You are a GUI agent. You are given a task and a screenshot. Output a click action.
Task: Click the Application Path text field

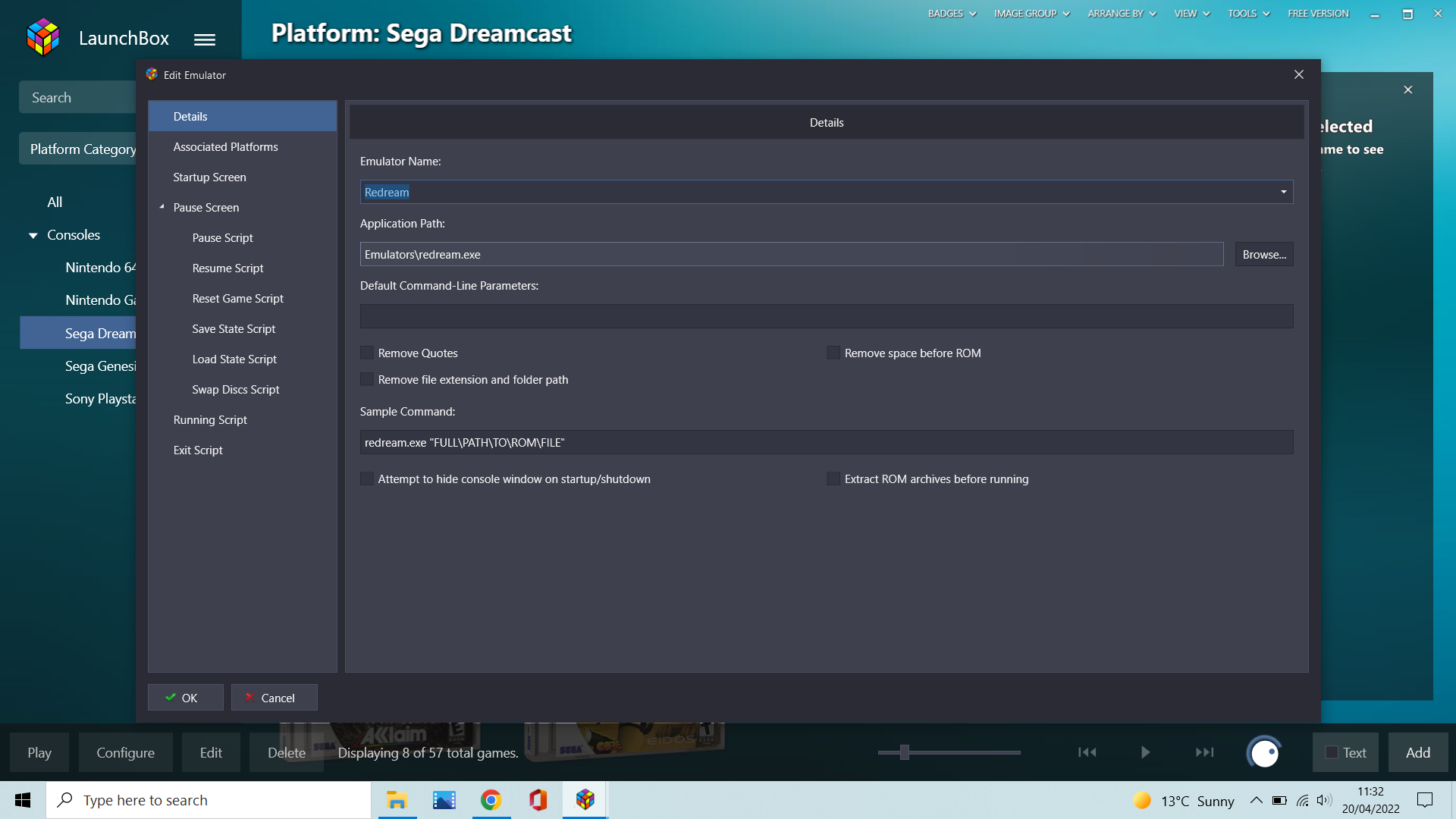(x=792, y=254)
